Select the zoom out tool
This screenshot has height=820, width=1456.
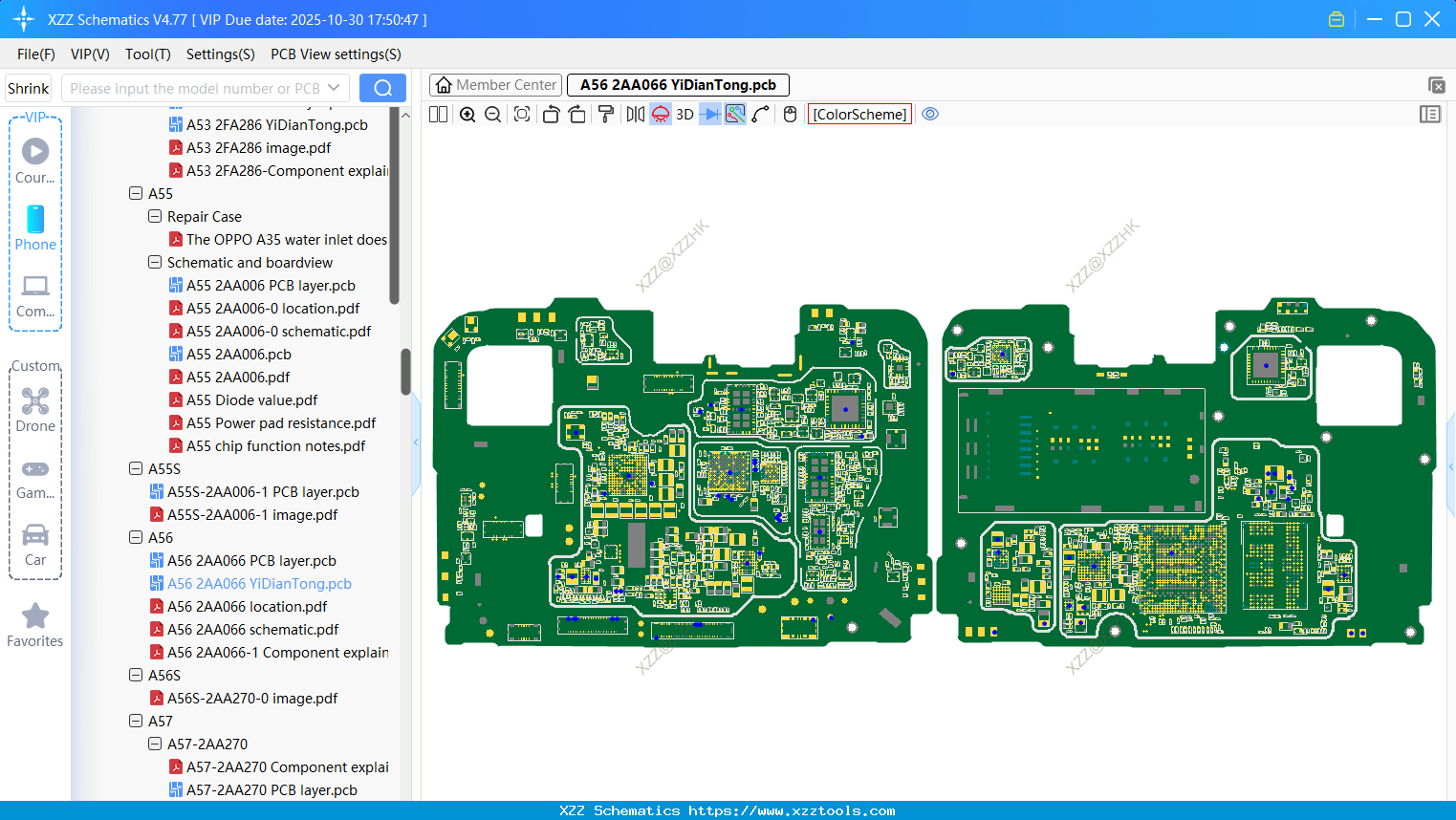(x=491, y=114)
